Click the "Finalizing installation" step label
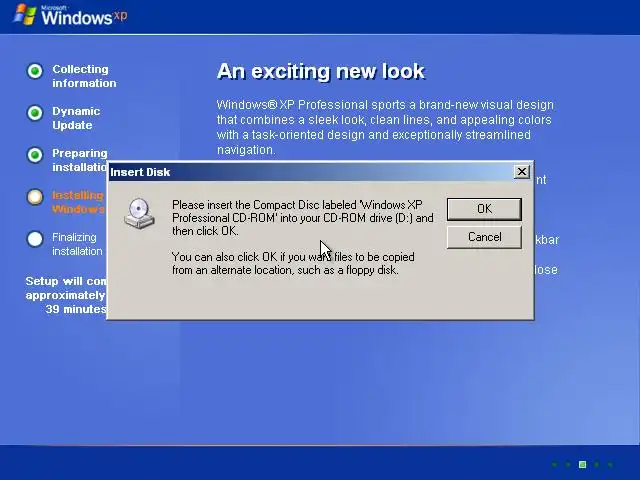Screen dimensions: 640x480 (77, 244)
